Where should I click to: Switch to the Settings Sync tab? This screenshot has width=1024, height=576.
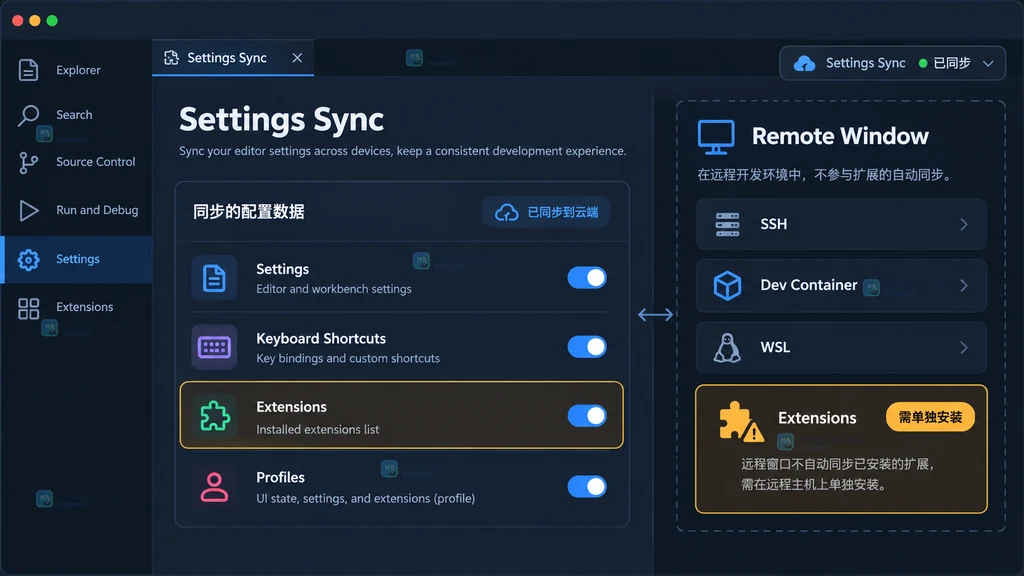point(232,58)
